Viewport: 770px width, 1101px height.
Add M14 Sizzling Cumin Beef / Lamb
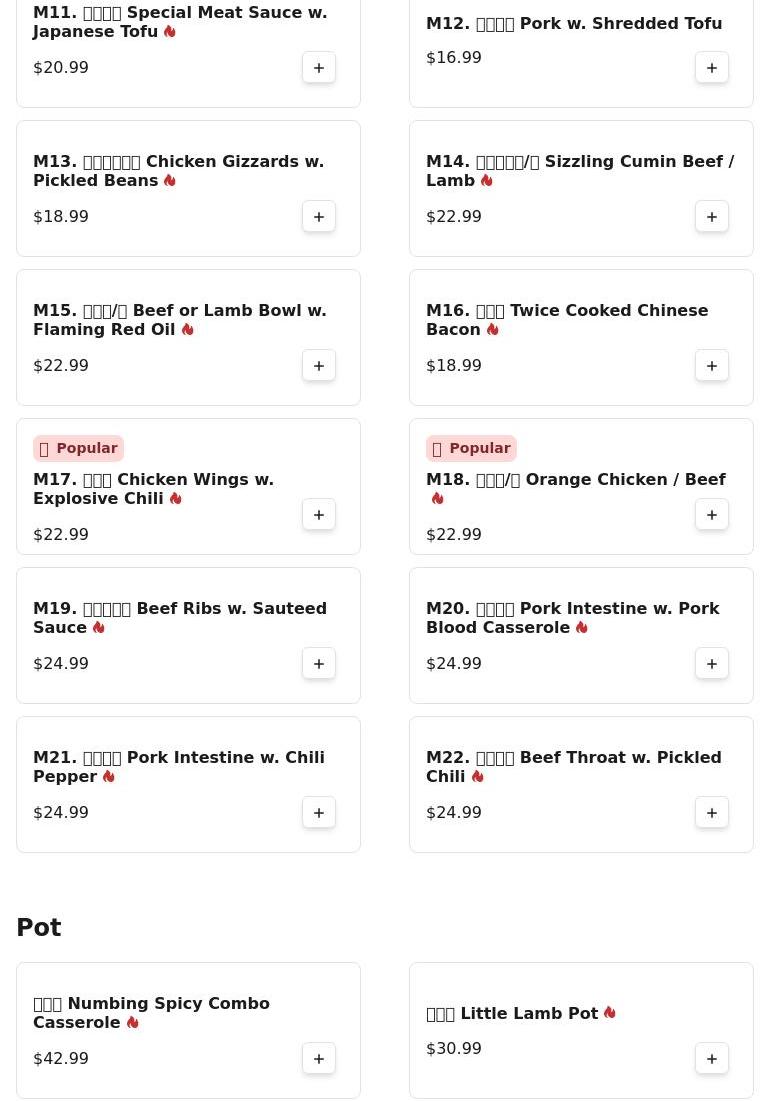click(712, 217)
